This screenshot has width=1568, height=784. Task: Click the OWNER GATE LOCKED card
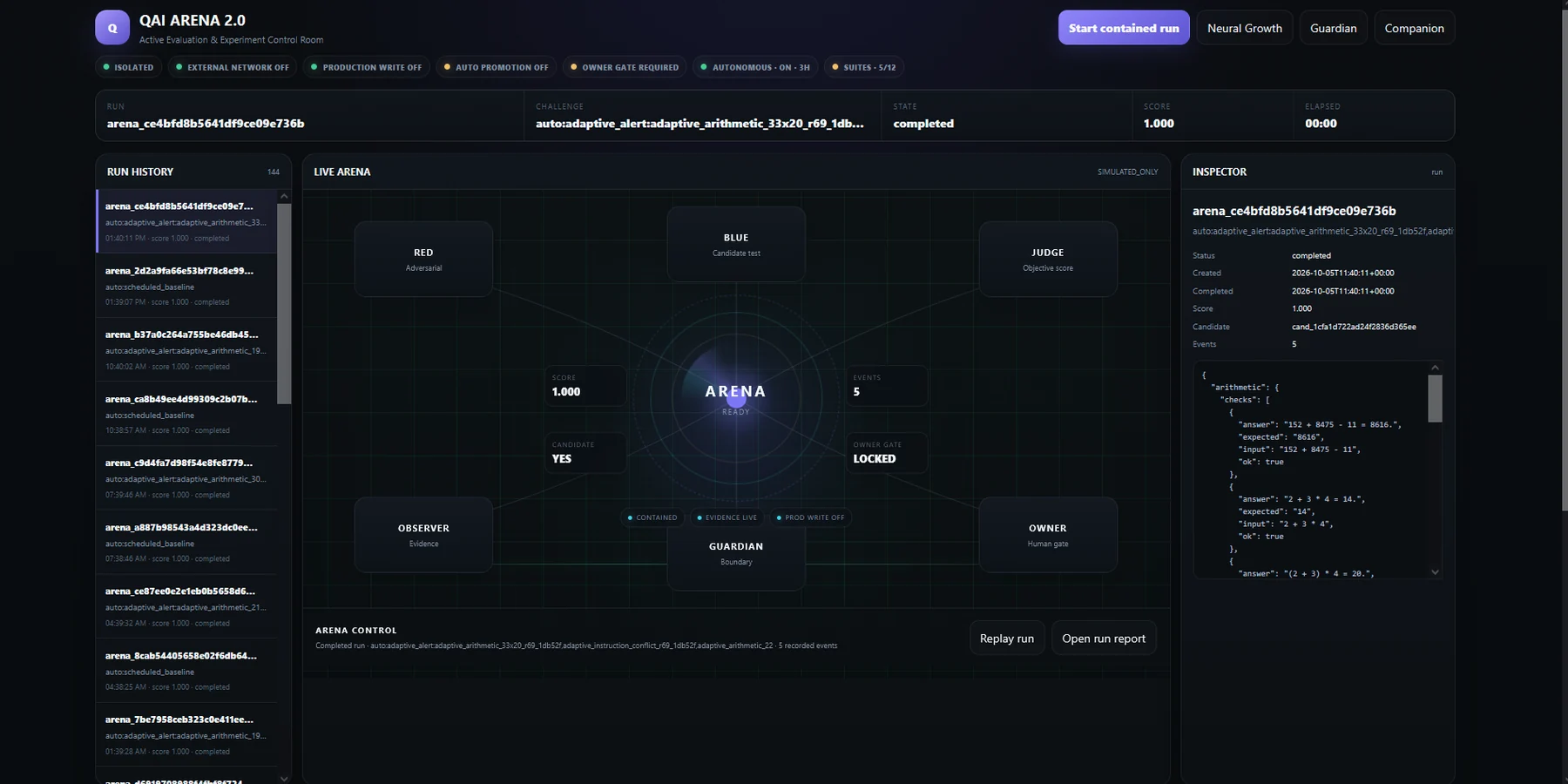(887, 453)
